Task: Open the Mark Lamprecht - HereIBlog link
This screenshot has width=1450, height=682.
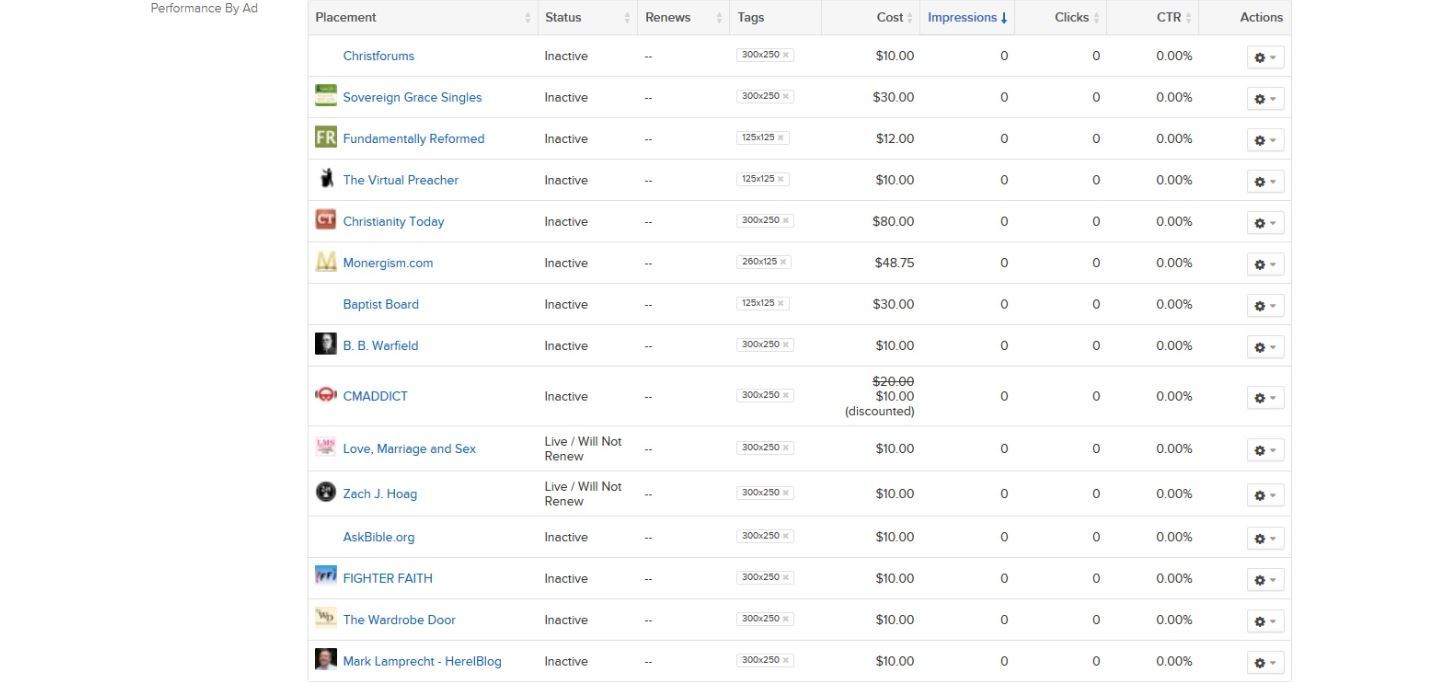Action: click(422, 661)
